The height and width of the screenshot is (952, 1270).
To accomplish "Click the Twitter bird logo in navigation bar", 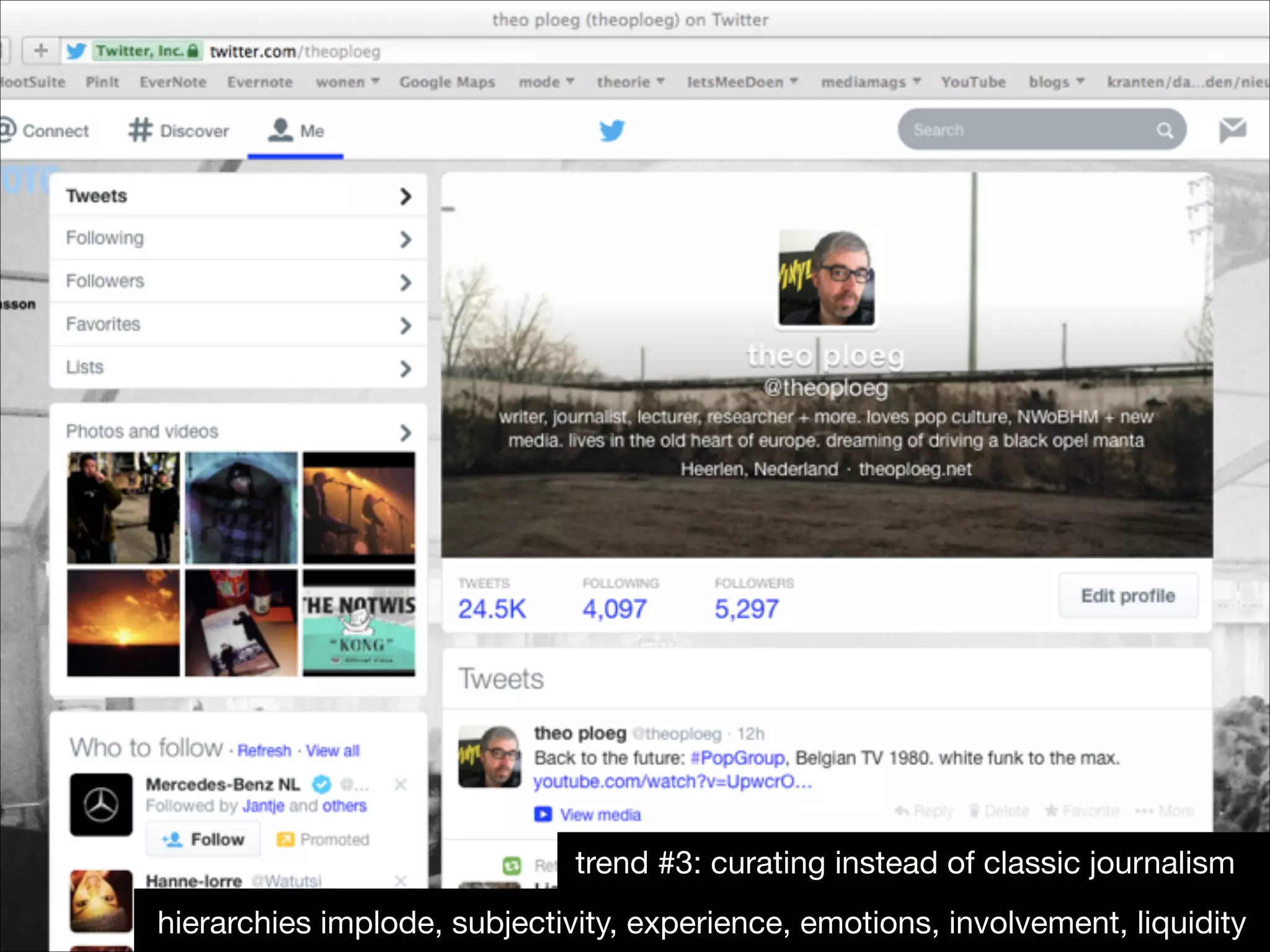I will (612, 130).
